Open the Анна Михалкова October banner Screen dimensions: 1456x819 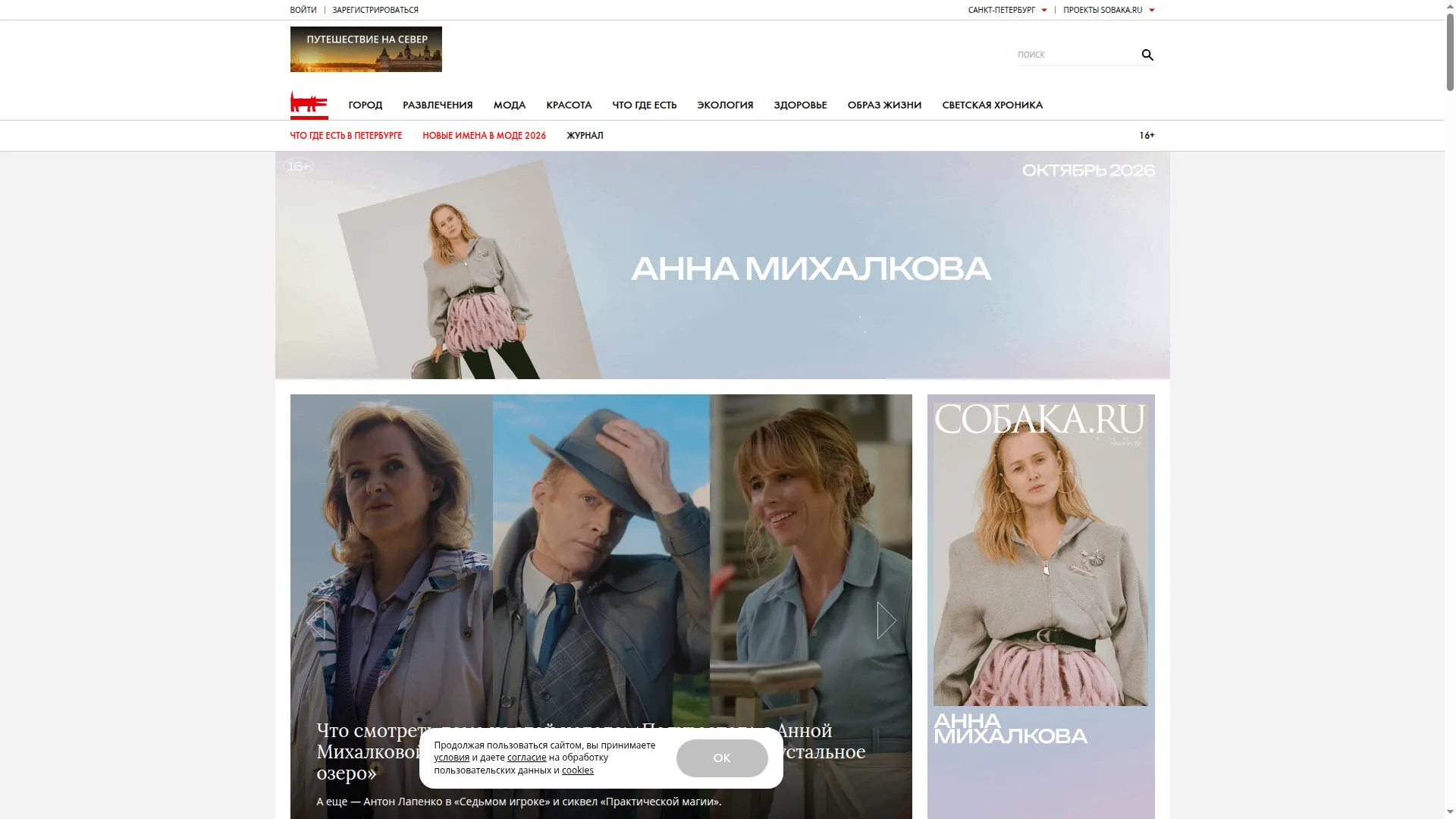(722, 265)
